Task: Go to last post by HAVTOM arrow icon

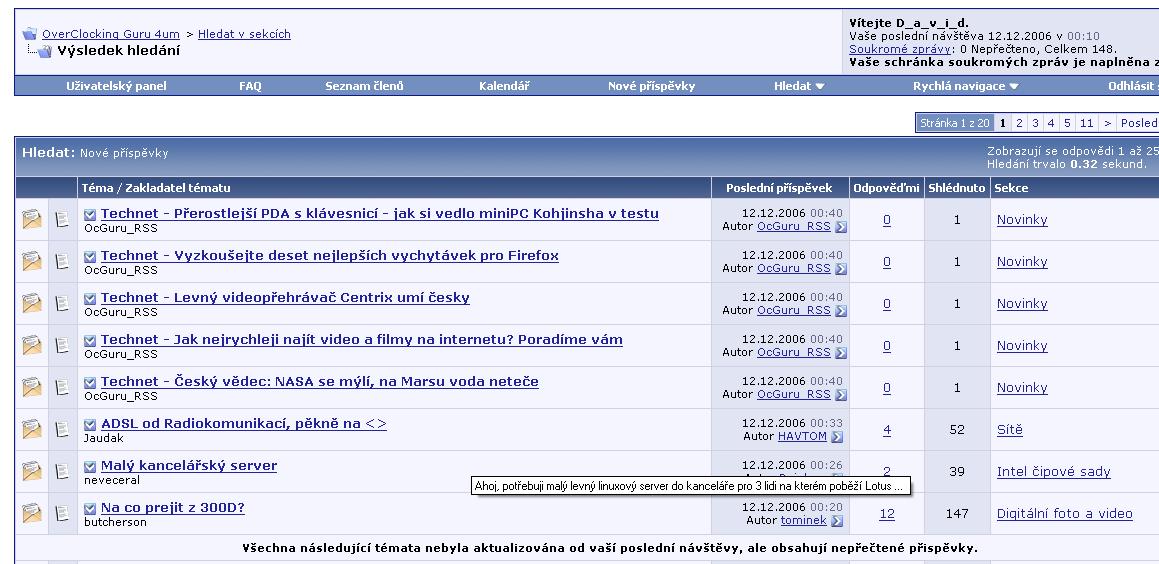Action: pos(837,437)
